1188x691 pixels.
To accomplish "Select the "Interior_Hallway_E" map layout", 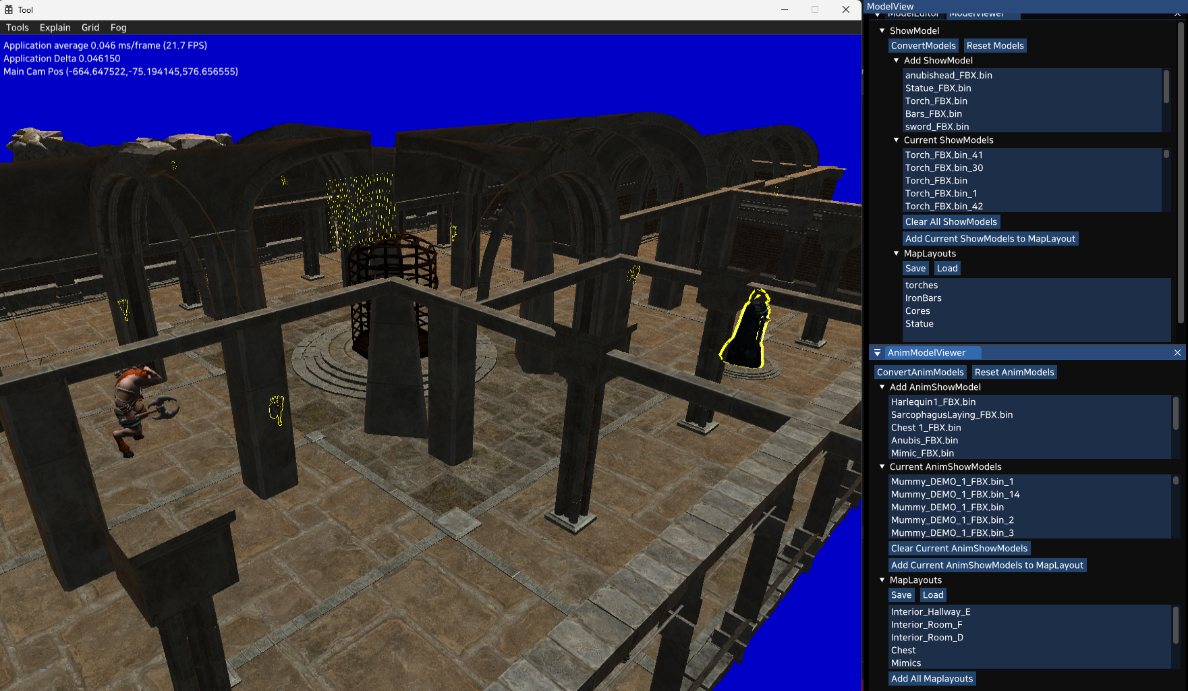I will (1030, 611).
